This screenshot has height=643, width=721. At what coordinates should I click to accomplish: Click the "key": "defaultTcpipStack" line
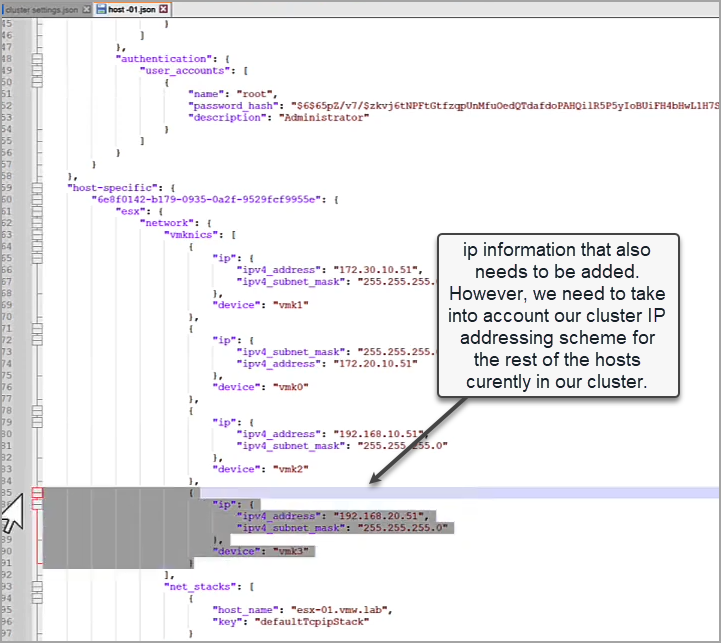[x=291, y=622]
